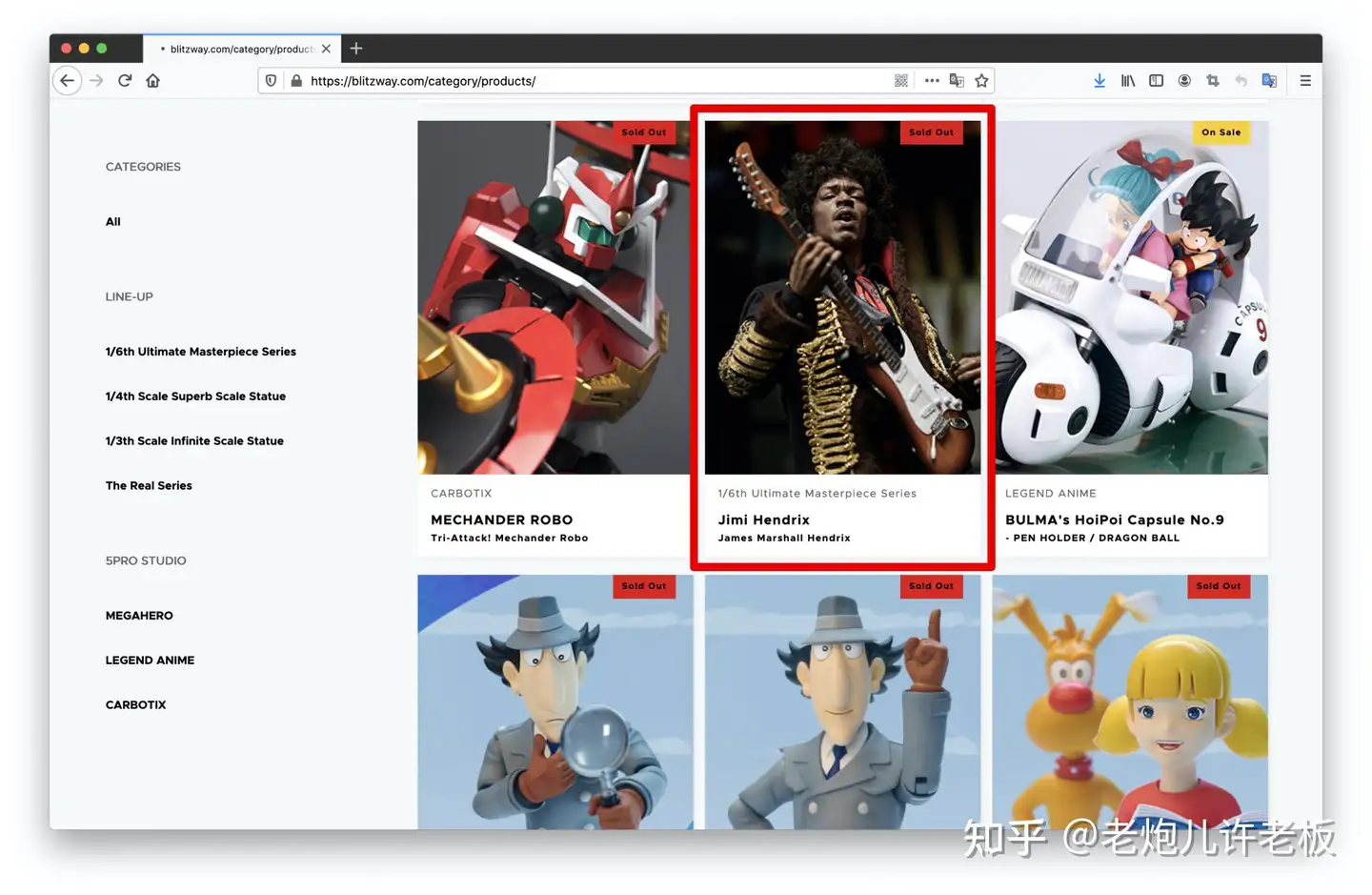Open page actions three-dot menu
Viewport: 1372px width, 895px height.
point(932,81)
